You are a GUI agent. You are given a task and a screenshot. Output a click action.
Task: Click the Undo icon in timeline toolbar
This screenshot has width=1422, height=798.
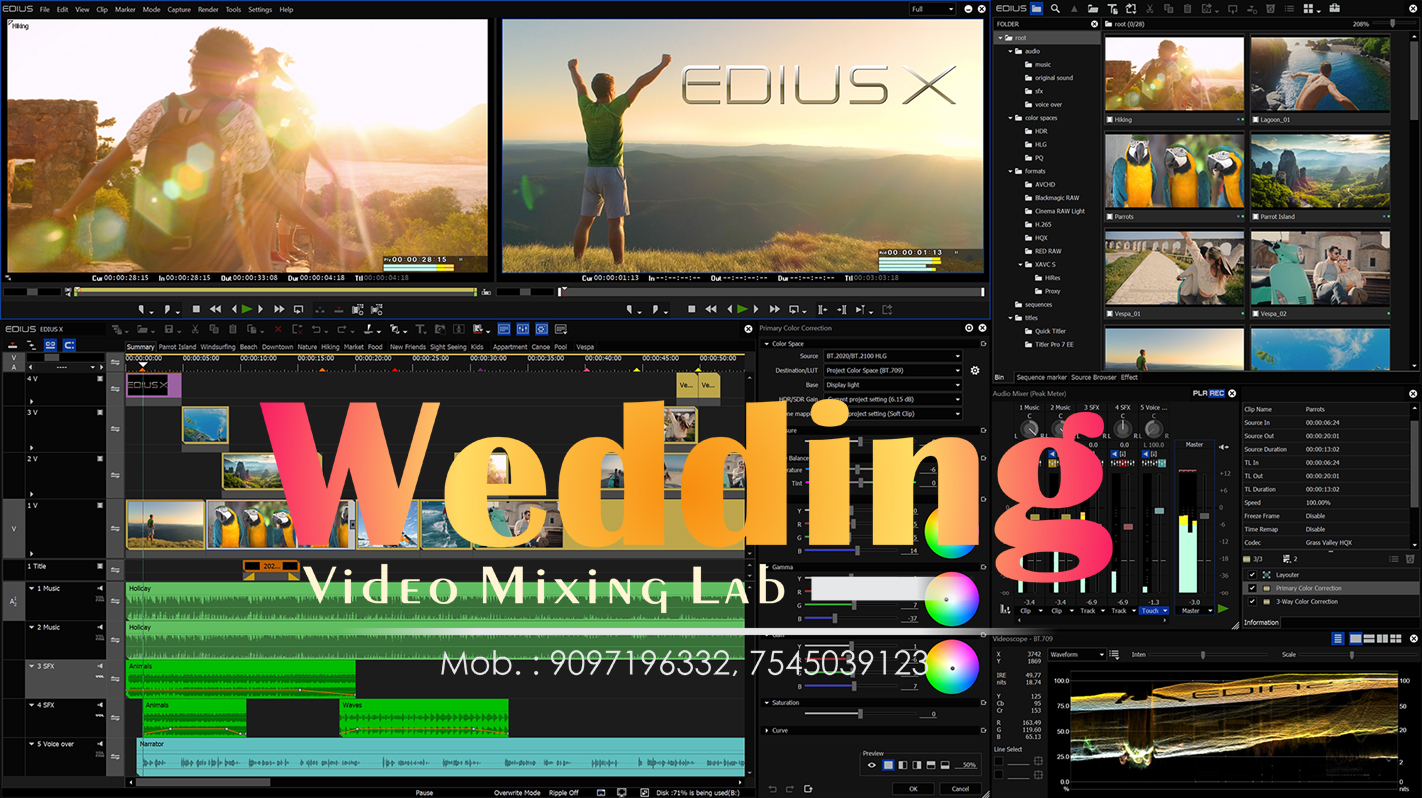pyautogui.click(x=315, y=330)
